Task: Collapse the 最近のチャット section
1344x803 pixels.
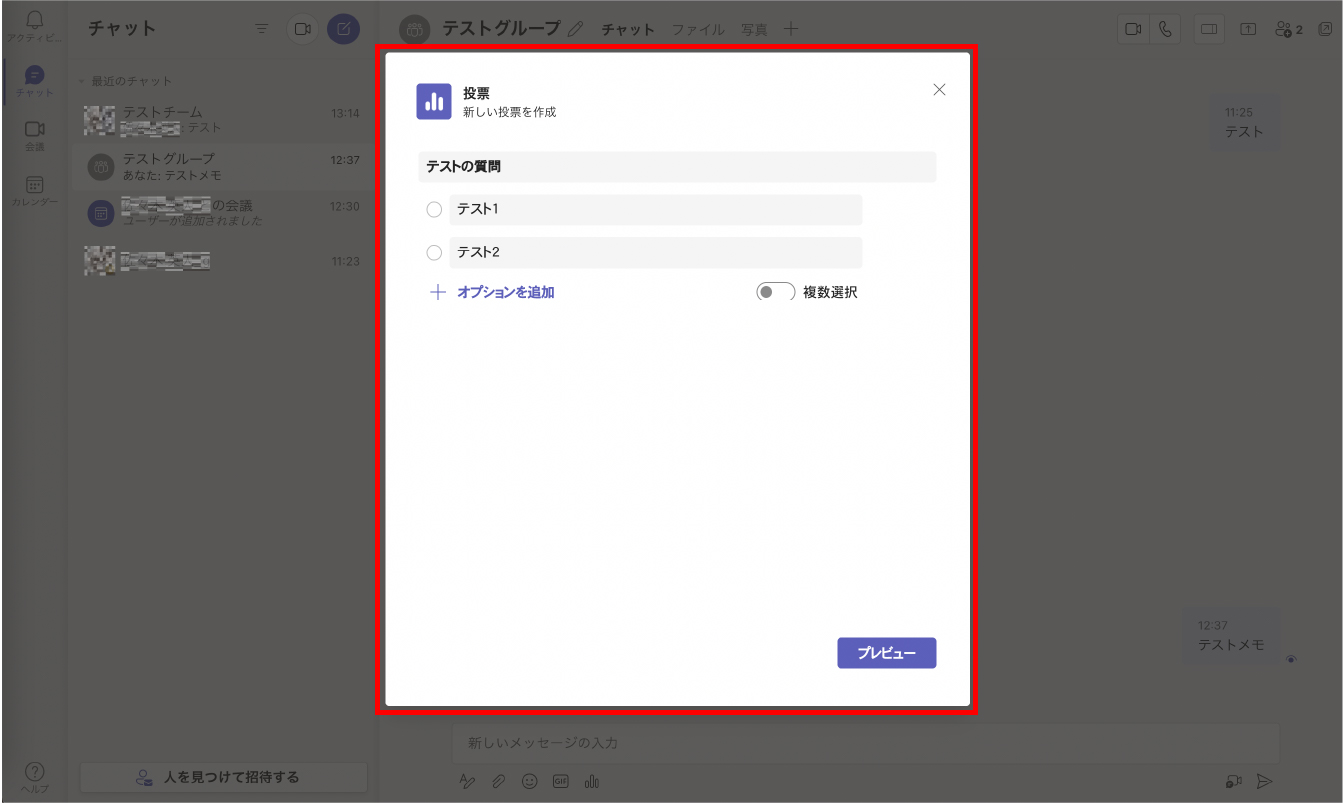Action: click(x=81, y=81)
